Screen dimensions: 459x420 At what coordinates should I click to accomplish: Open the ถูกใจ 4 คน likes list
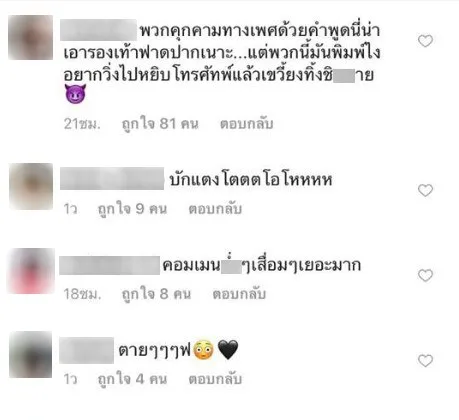(x=132, y=379)
